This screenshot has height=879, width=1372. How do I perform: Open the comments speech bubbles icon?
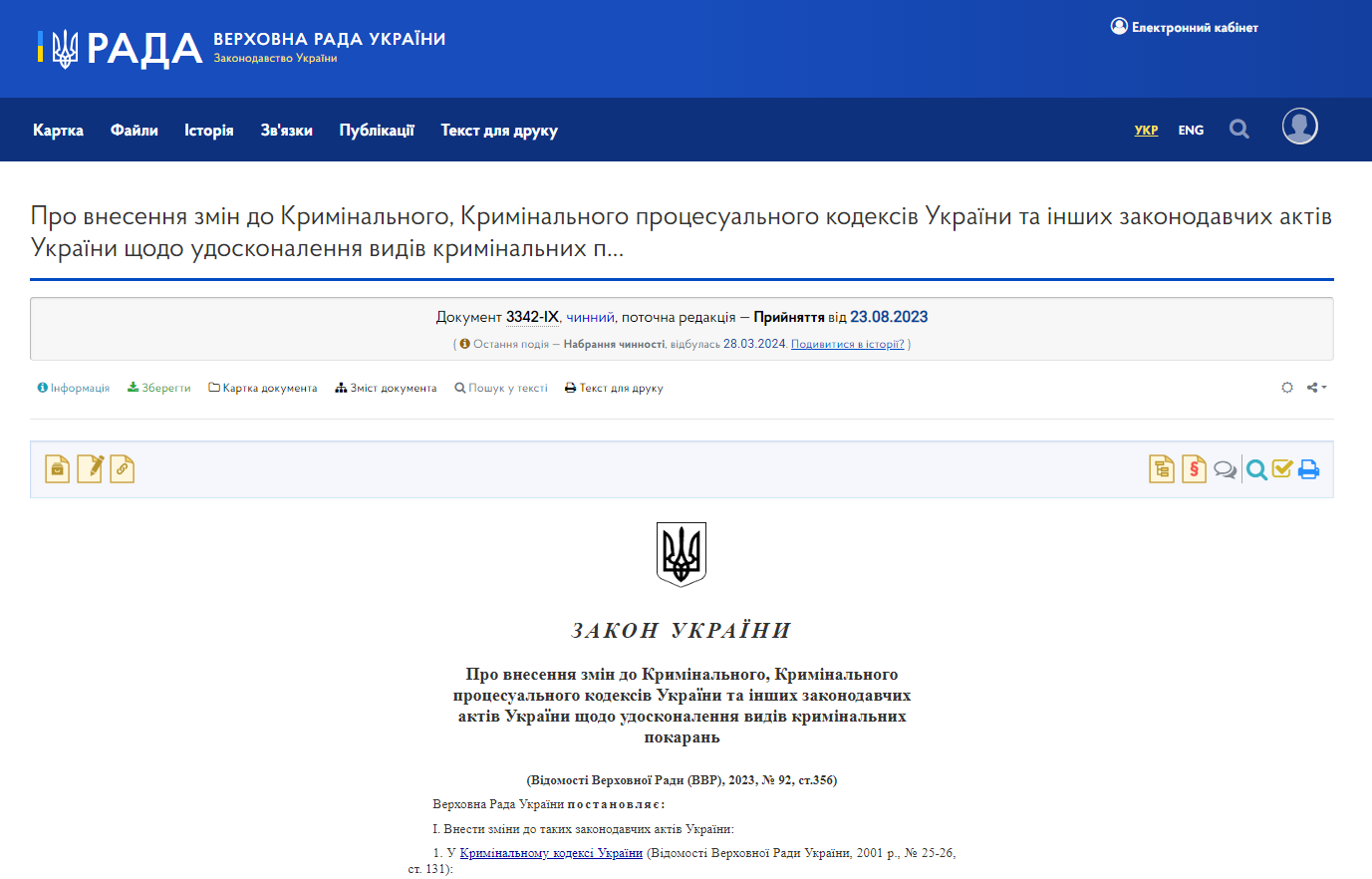(x=1225, y=469)
